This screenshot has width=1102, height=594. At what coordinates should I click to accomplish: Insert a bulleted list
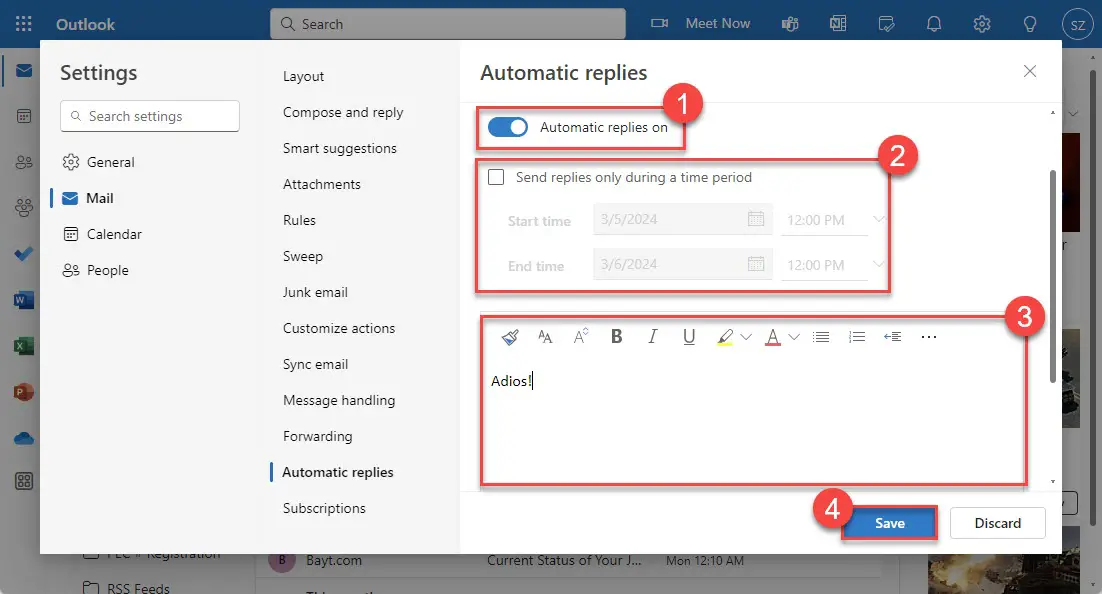pos(821,336)
